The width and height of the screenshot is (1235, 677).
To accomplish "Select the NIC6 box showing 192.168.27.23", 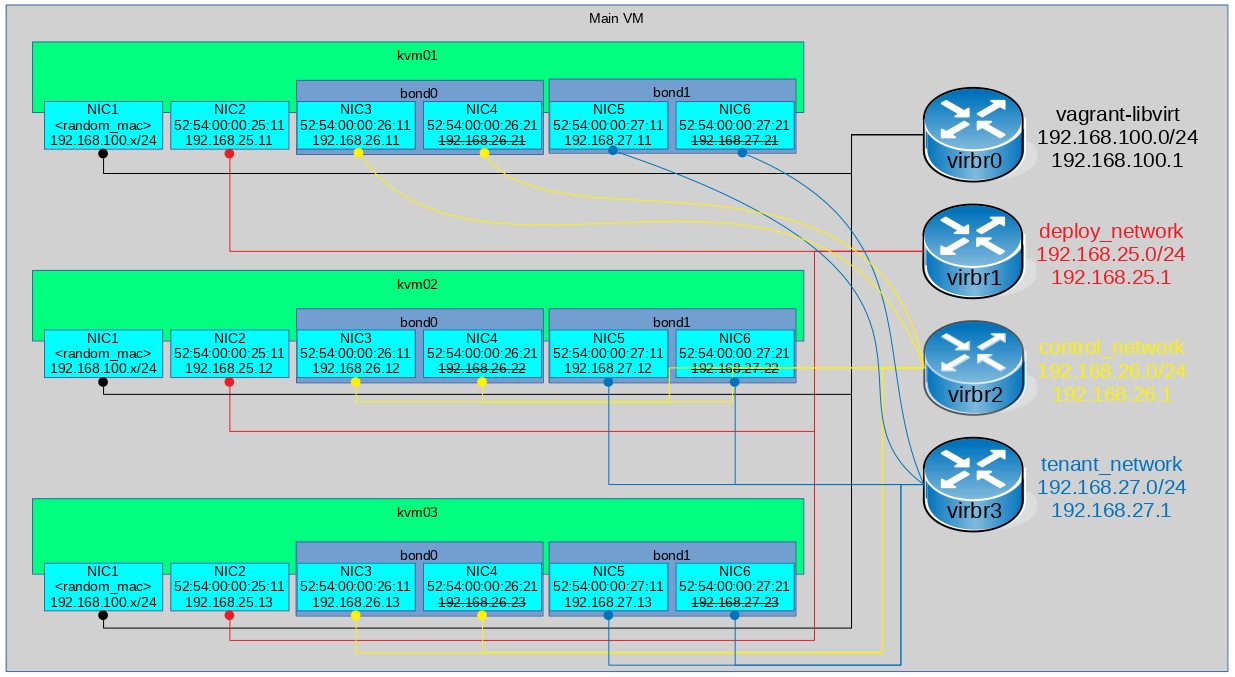I will pos(735,586).
